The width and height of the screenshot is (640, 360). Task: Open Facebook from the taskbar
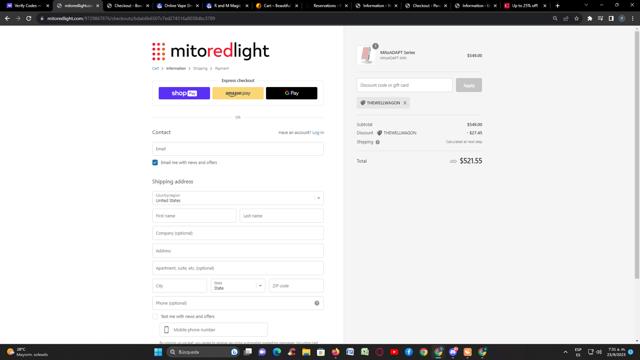(409, 352)
